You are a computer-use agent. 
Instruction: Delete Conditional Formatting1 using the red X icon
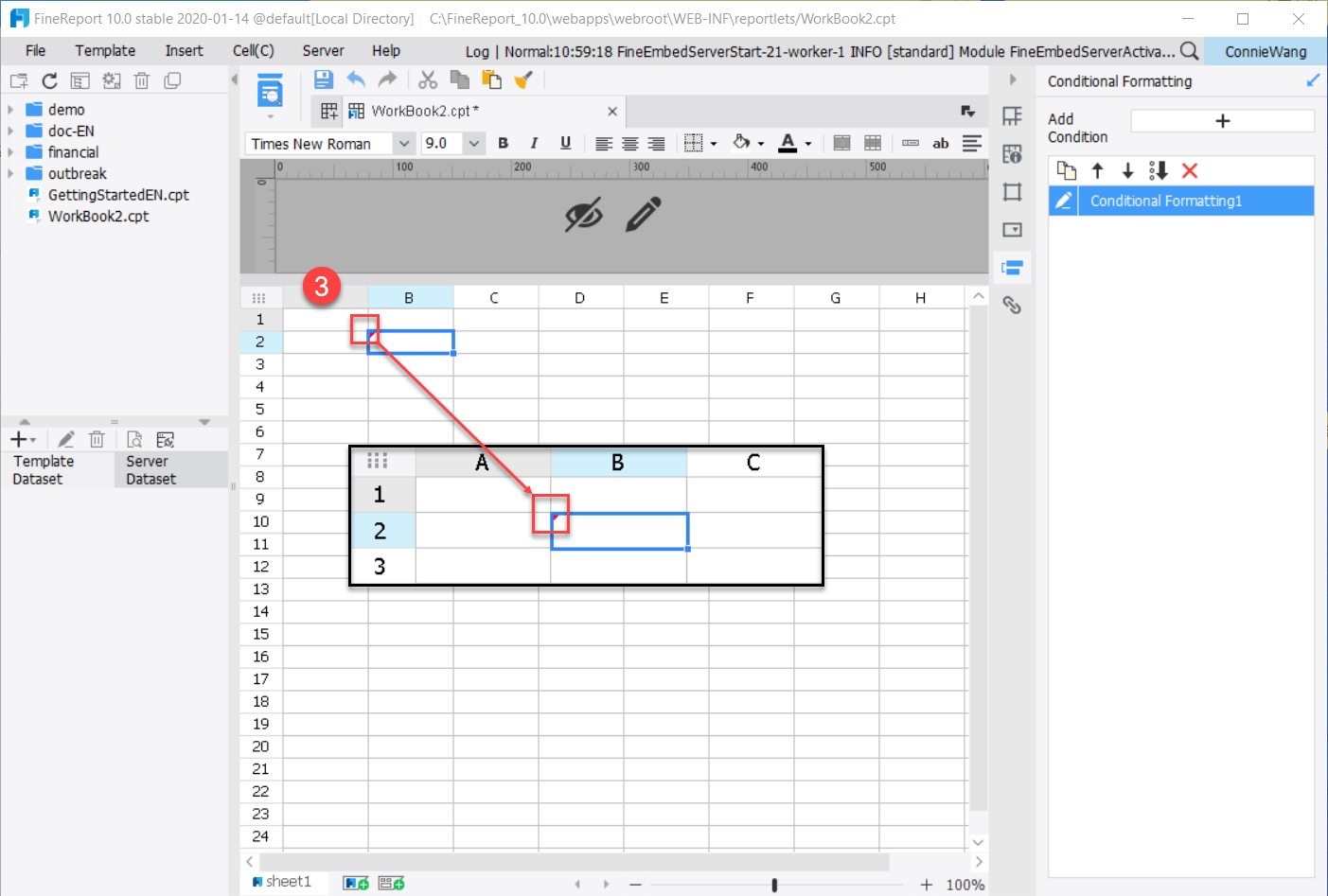1190,170
